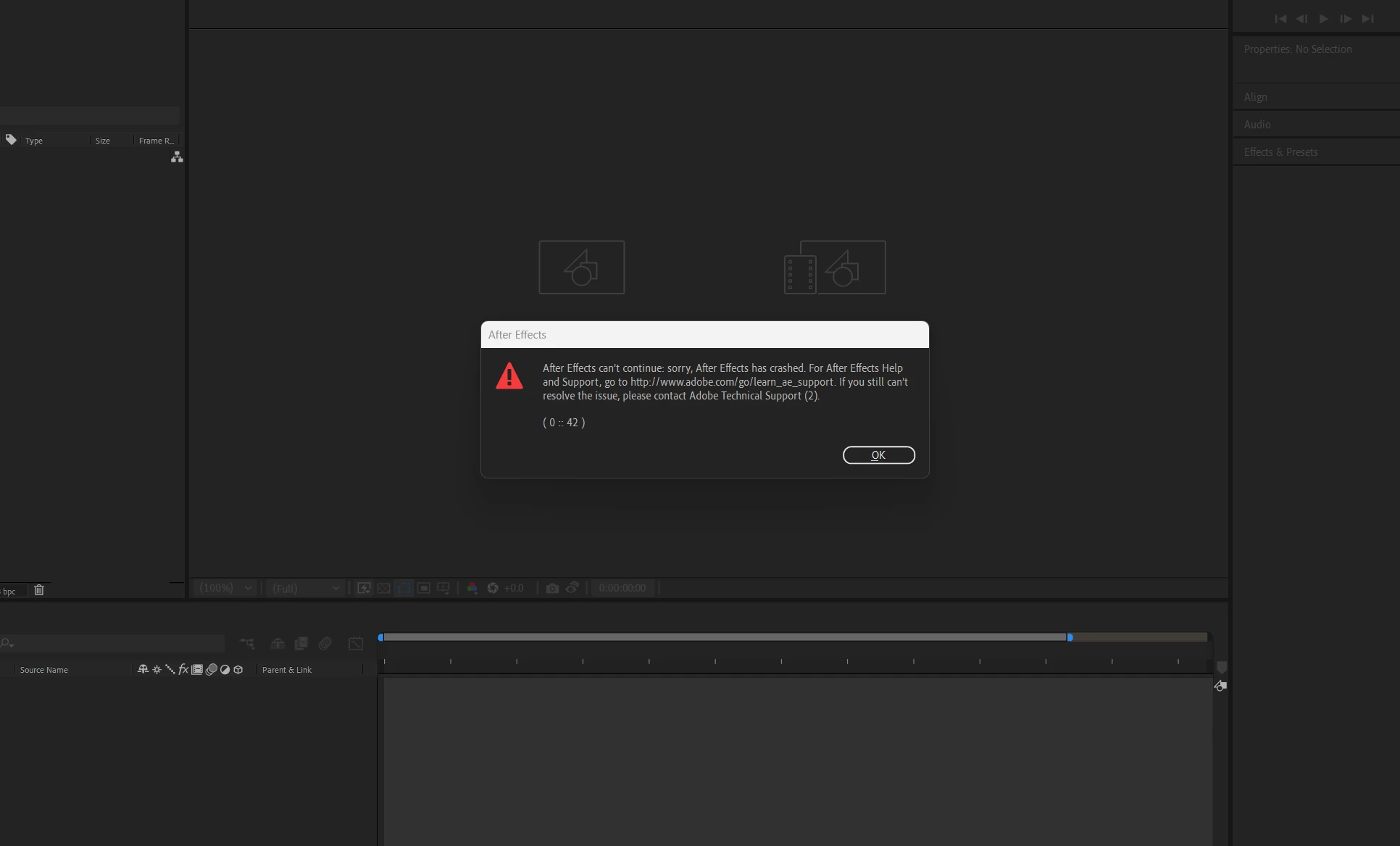Click the snapshot camera icon

pos(552,588)
